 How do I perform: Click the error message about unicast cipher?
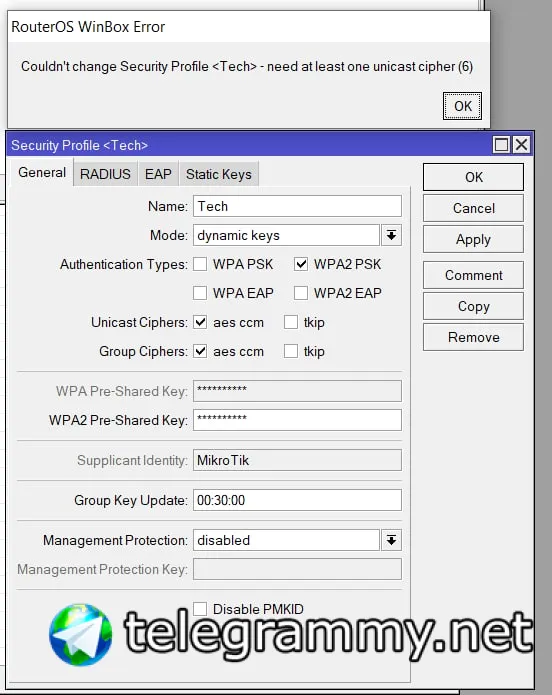(x=247, y=66)
